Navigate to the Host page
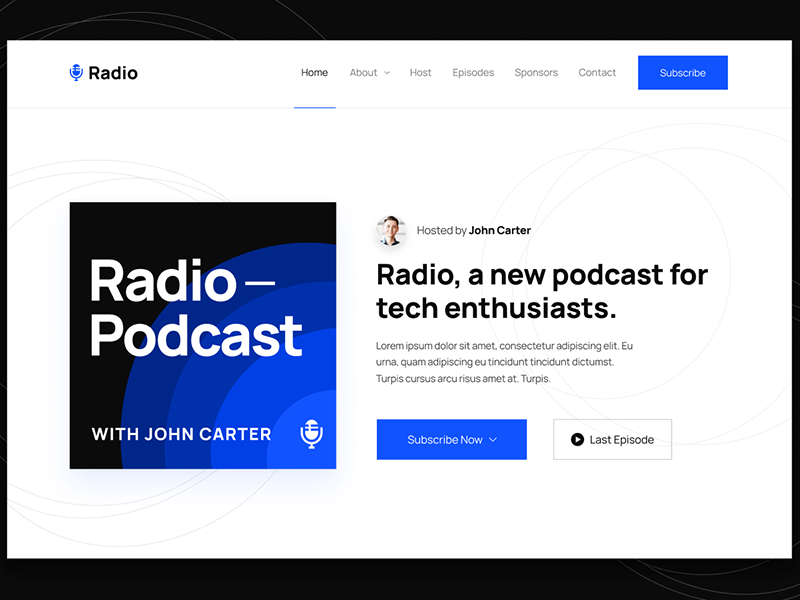The width and height of the screenshot is (800, 600). tap(420, 72)
